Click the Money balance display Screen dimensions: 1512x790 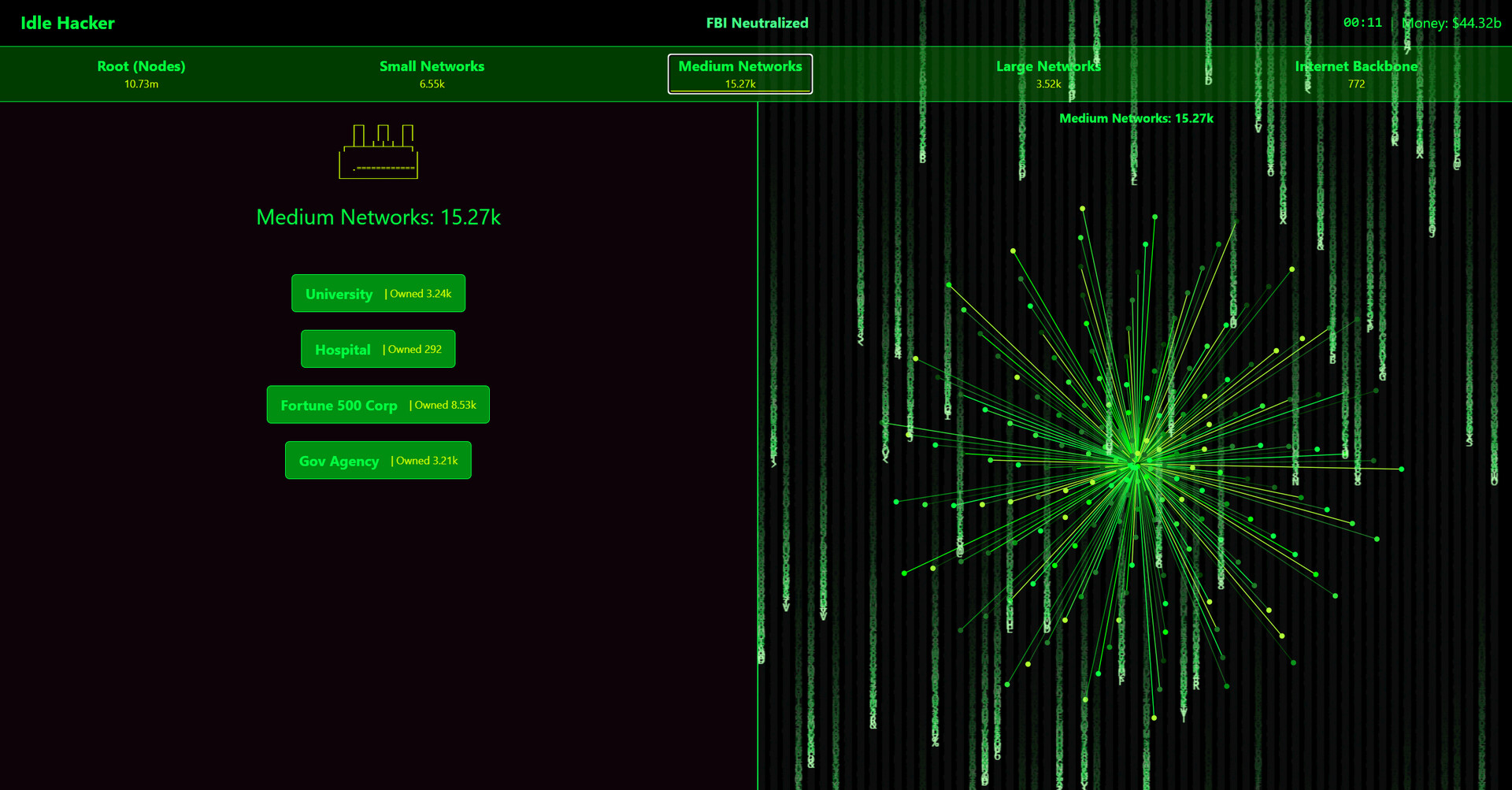click(x=1451, y=23)
